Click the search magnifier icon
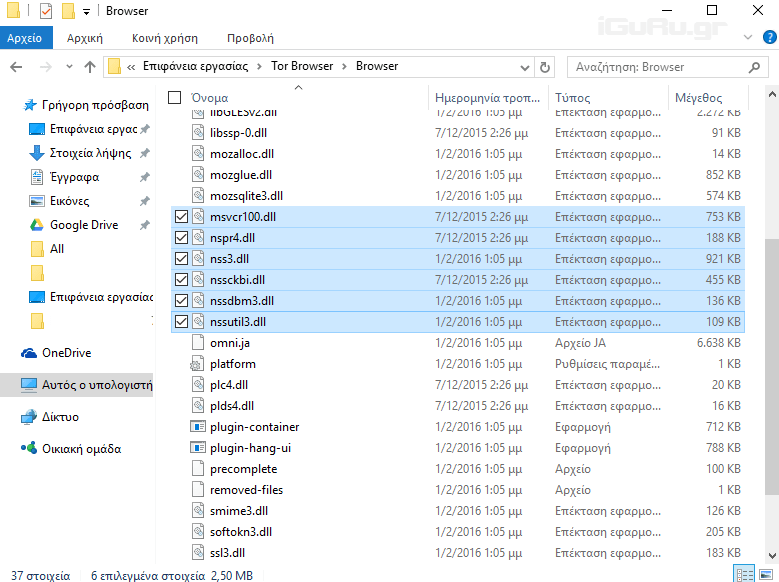Screen dimensions: 779x582 754,67
